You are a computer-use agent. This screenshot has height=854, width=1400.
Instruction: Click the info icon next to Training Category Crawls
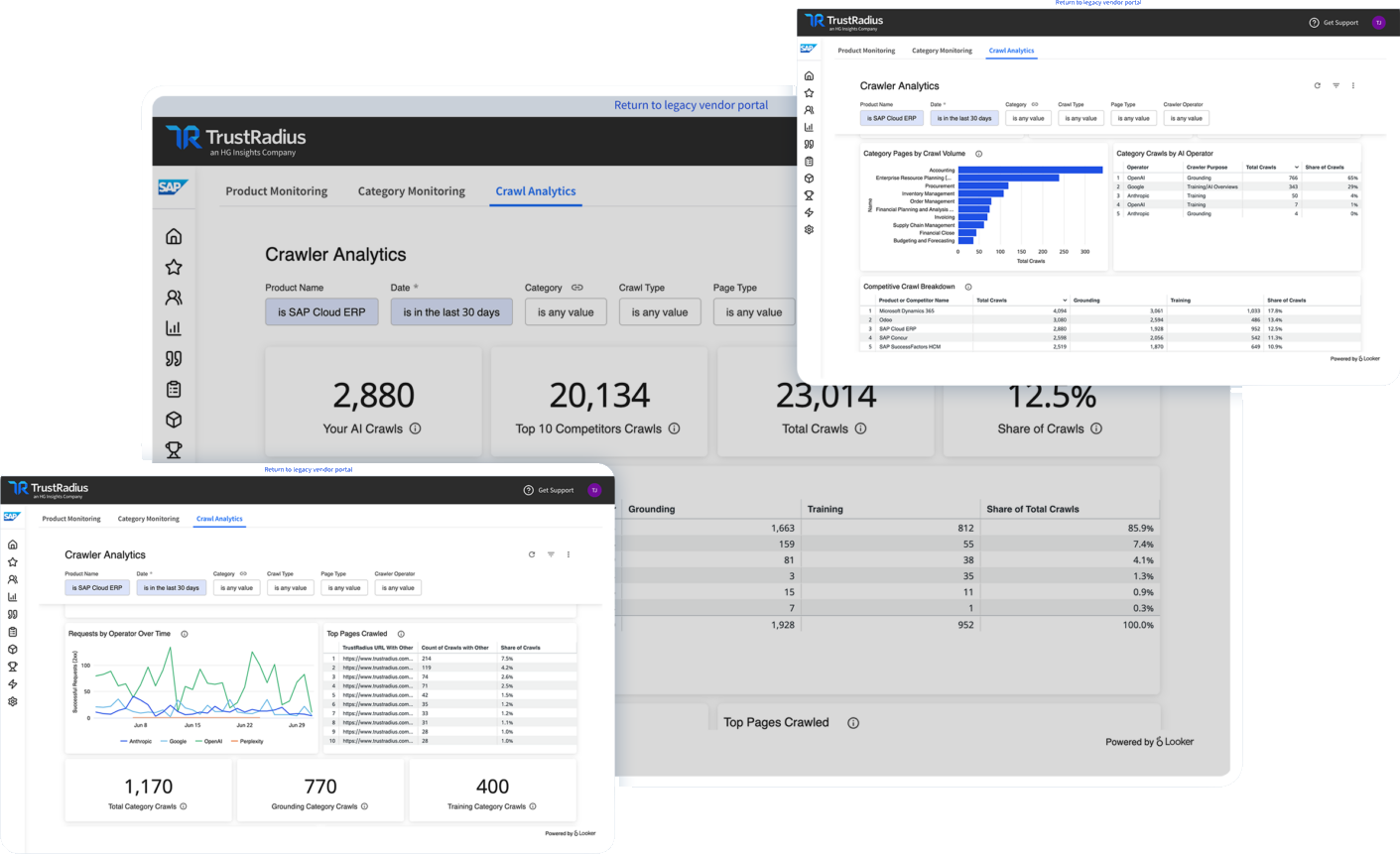(533, 806)
